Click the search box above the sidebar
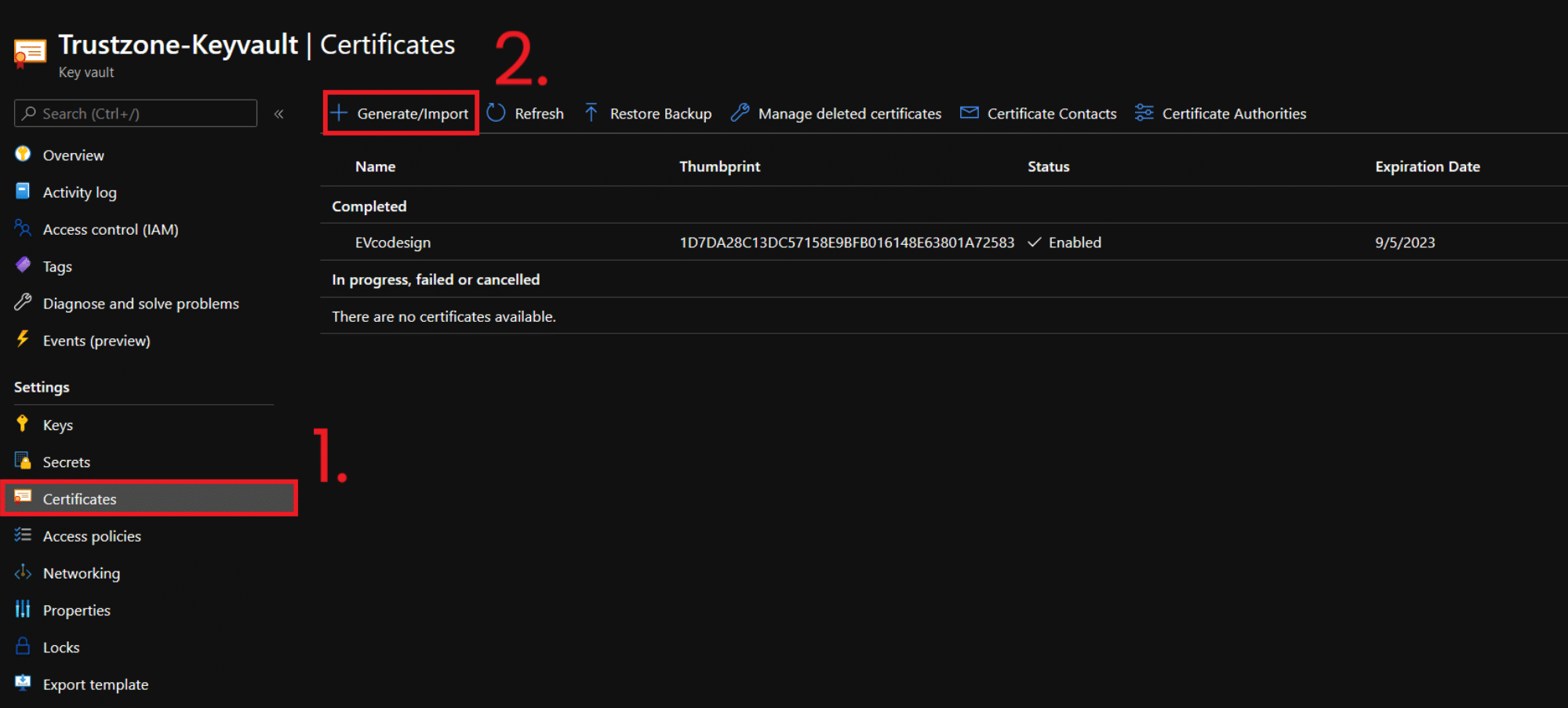The height and width of the screenshot is (708, 1568). [x=133, y=113]
